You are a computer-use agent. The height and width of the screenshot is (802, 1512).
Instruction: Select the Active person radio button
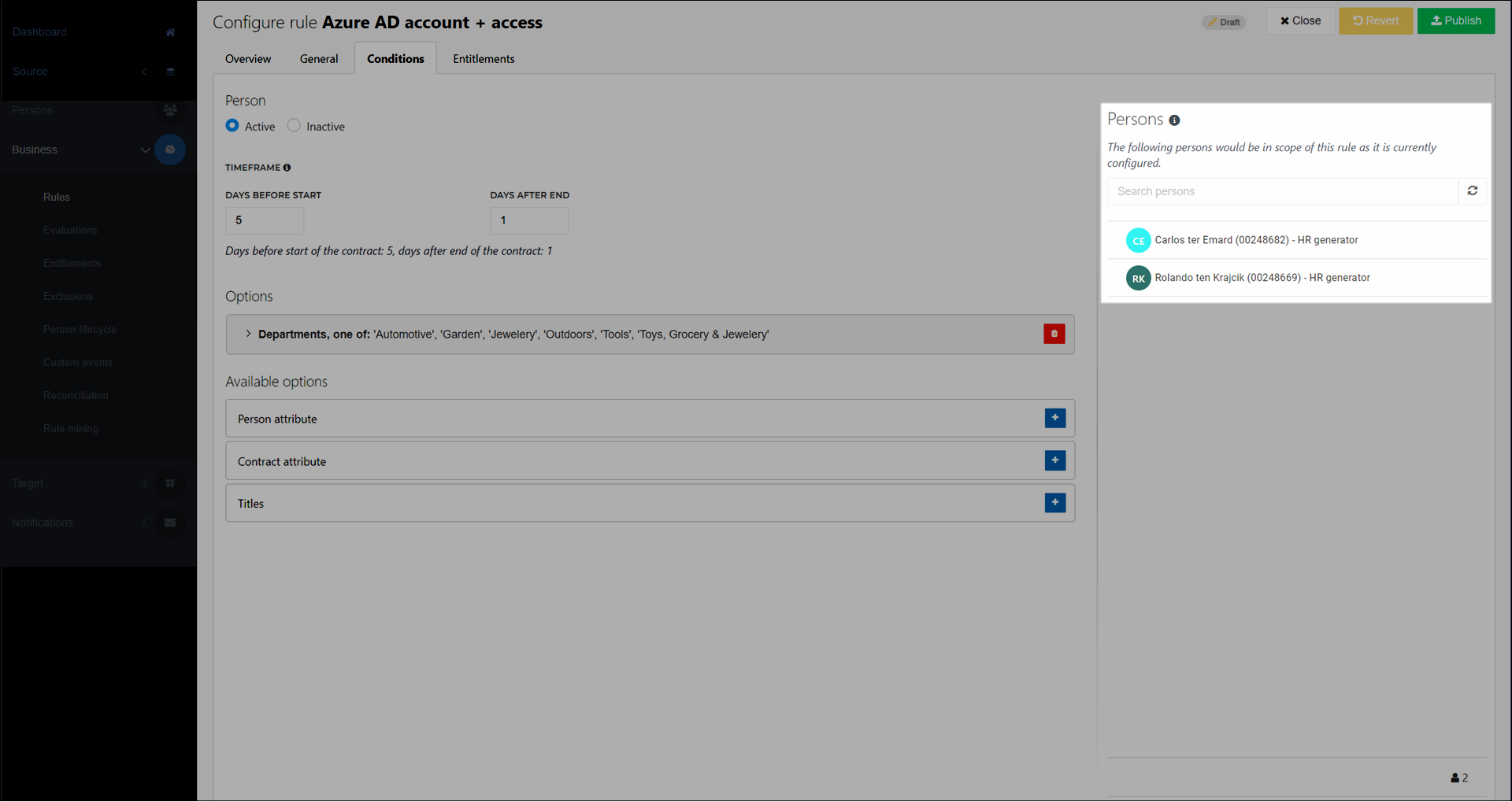(x=232, y=126)
